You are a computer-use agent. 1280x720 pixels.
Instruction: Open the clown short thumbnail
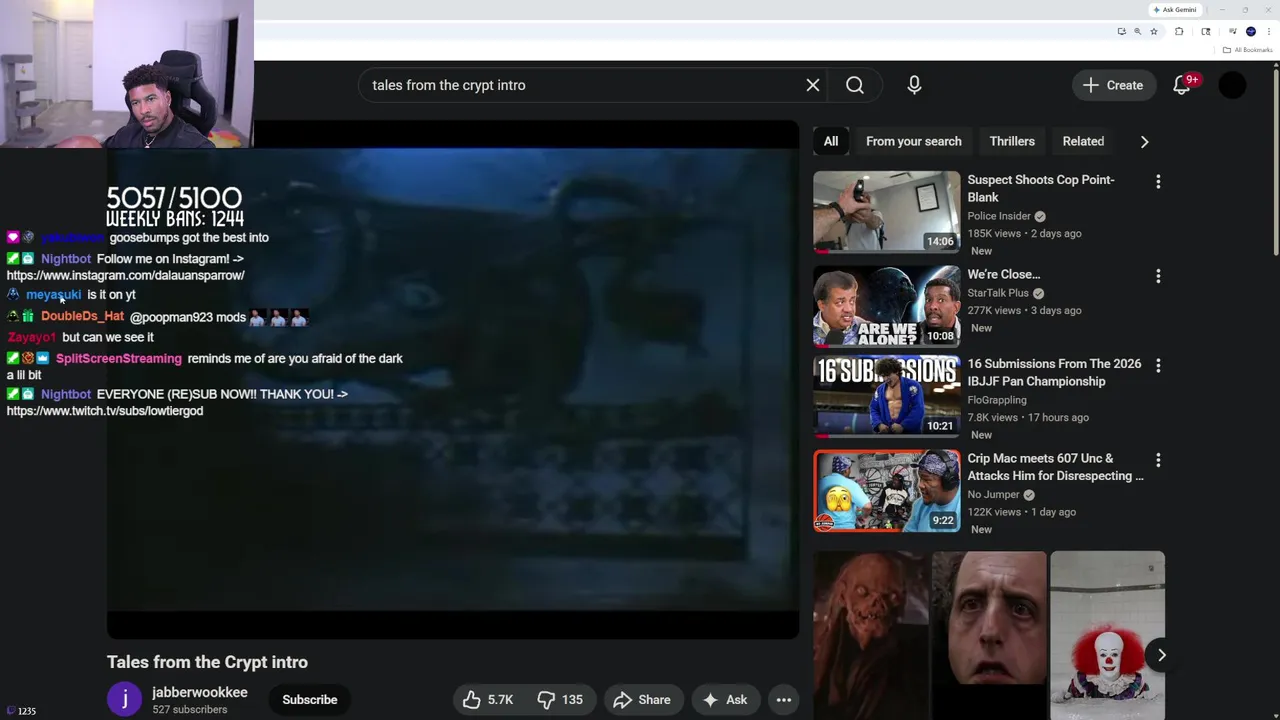point(1107,635)
